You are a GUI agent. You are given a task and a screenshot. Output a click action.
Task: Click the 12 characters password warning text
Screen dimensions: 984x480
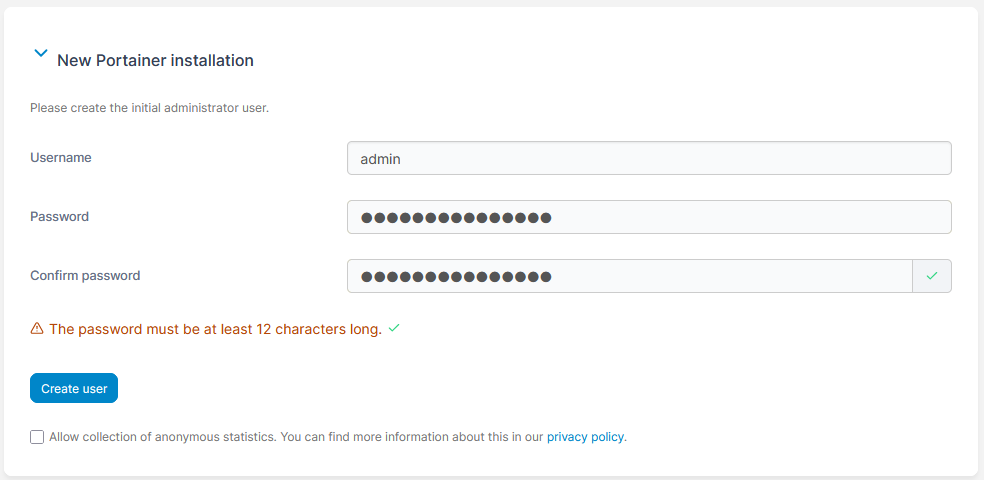tap(215, 328)
